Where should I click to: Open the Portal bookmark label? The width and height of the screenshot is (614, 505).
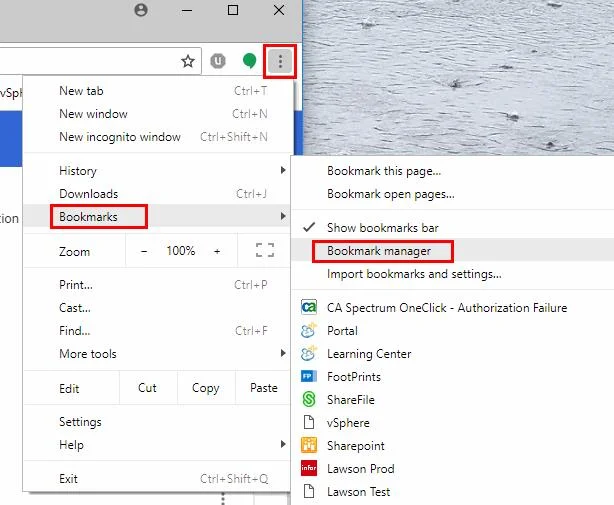coord(342,331)
